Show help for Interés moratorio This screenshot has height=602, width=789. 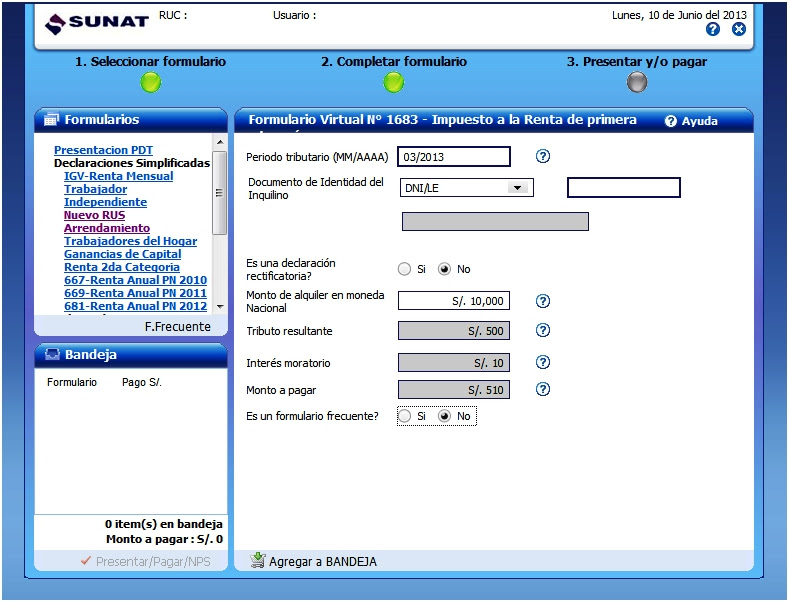(542, 362)
